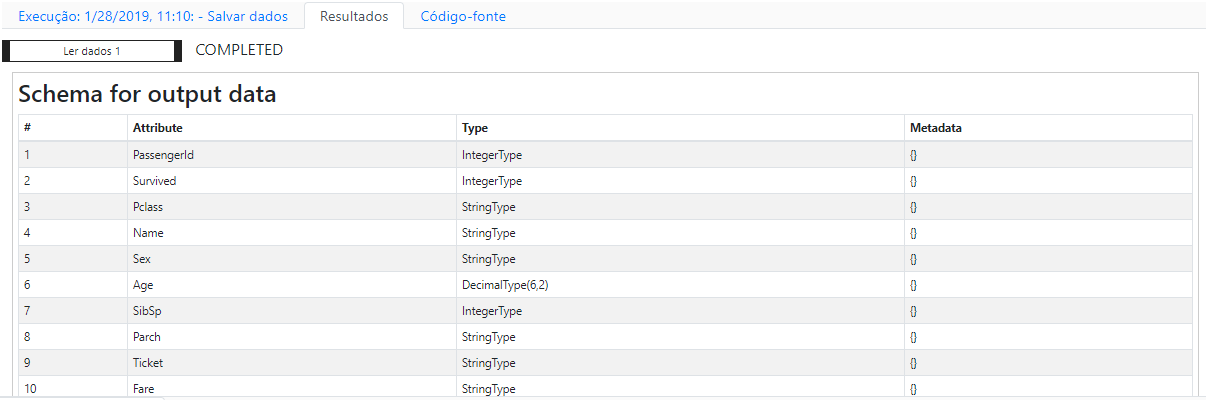Image resolution: width=1206 pixels, height=400 pixels.
Task: Click the COMPLETED status label
Action: pos(239,50)
